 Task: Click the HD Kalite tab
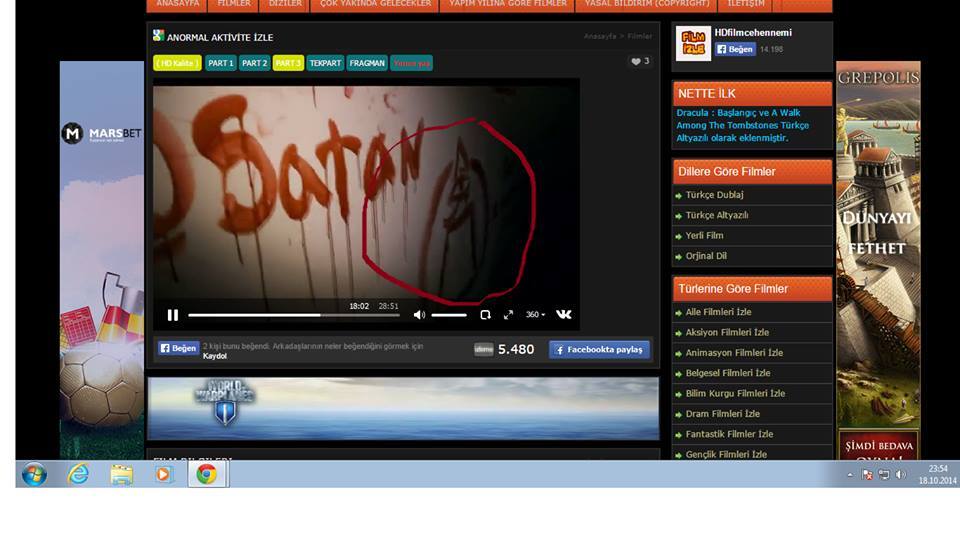click(x=177, y=63)
